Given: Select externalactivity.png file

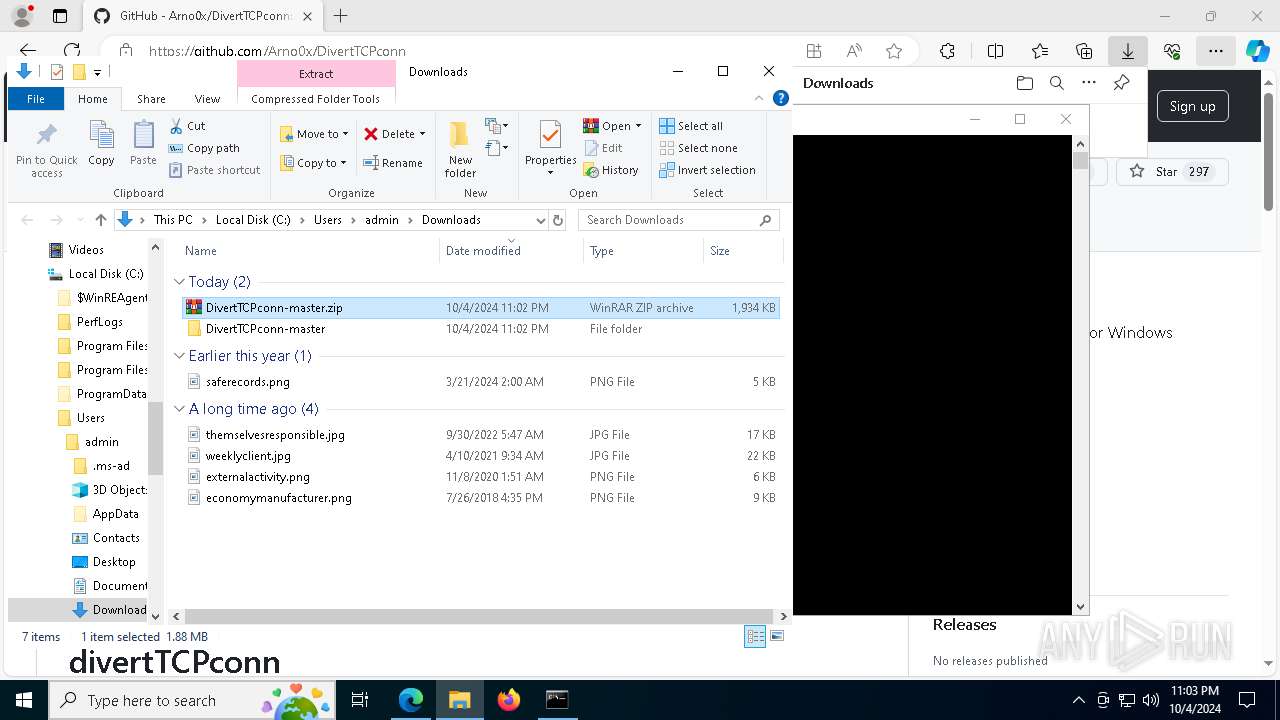Looking at the screenshot, I should 481,477.
